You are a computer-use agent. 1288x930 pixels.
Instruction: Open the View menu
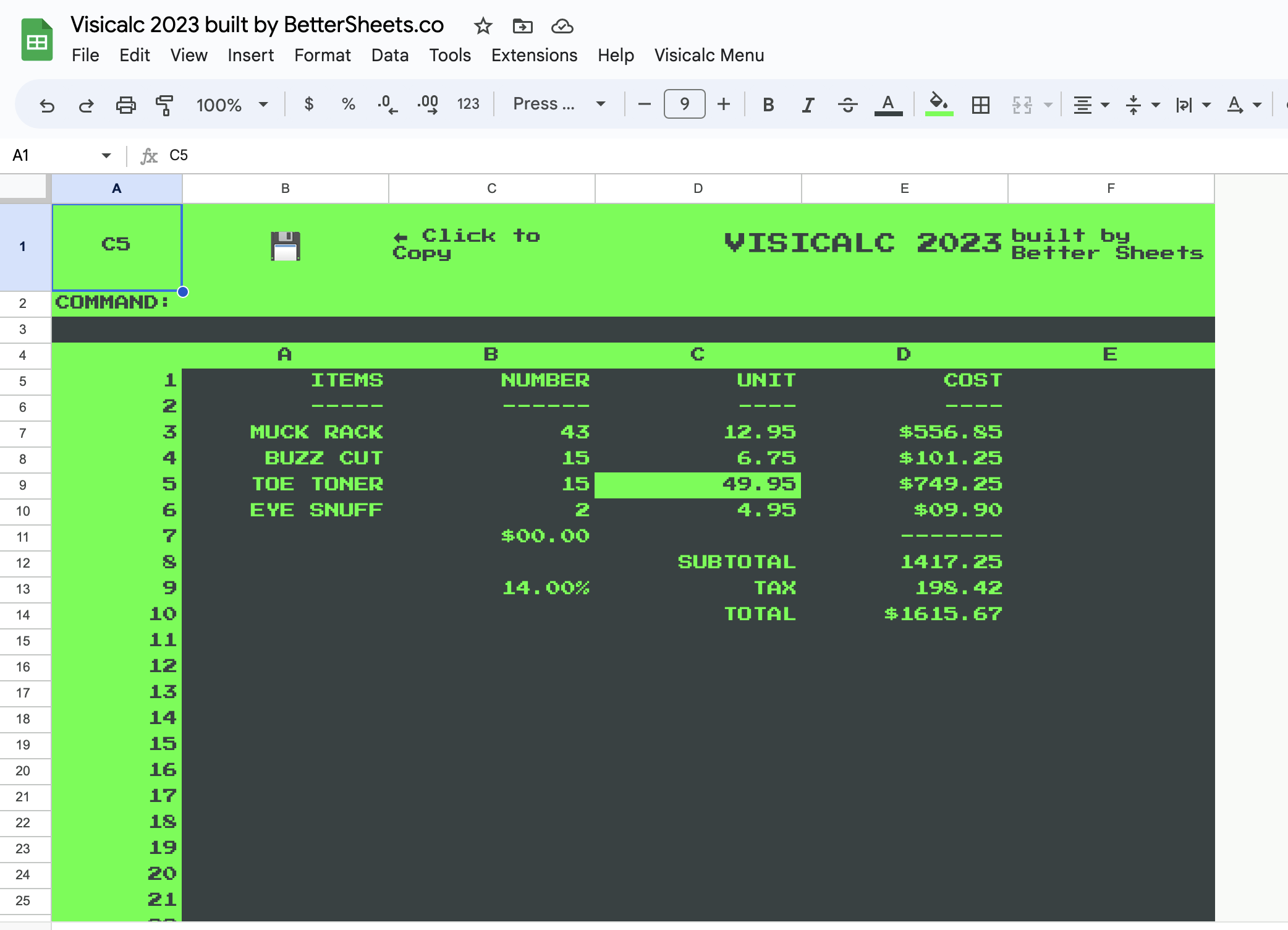coord(189,56)
